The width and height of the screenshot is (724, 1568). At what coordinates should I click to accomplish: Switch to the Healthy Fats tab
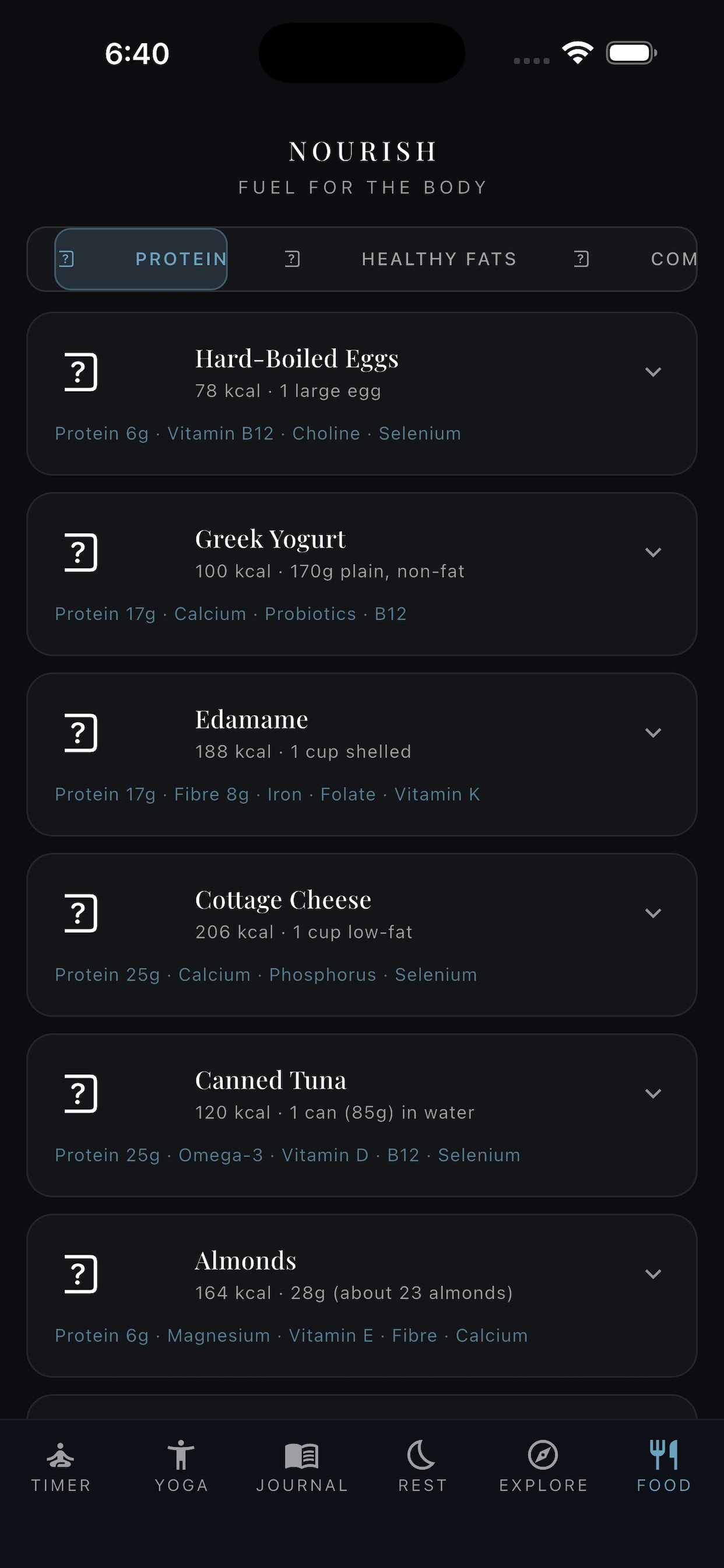pos(402,260)
